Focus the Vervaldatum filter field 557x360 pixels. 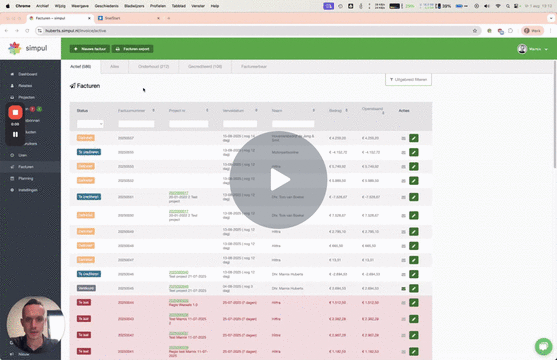click(240, 124)
